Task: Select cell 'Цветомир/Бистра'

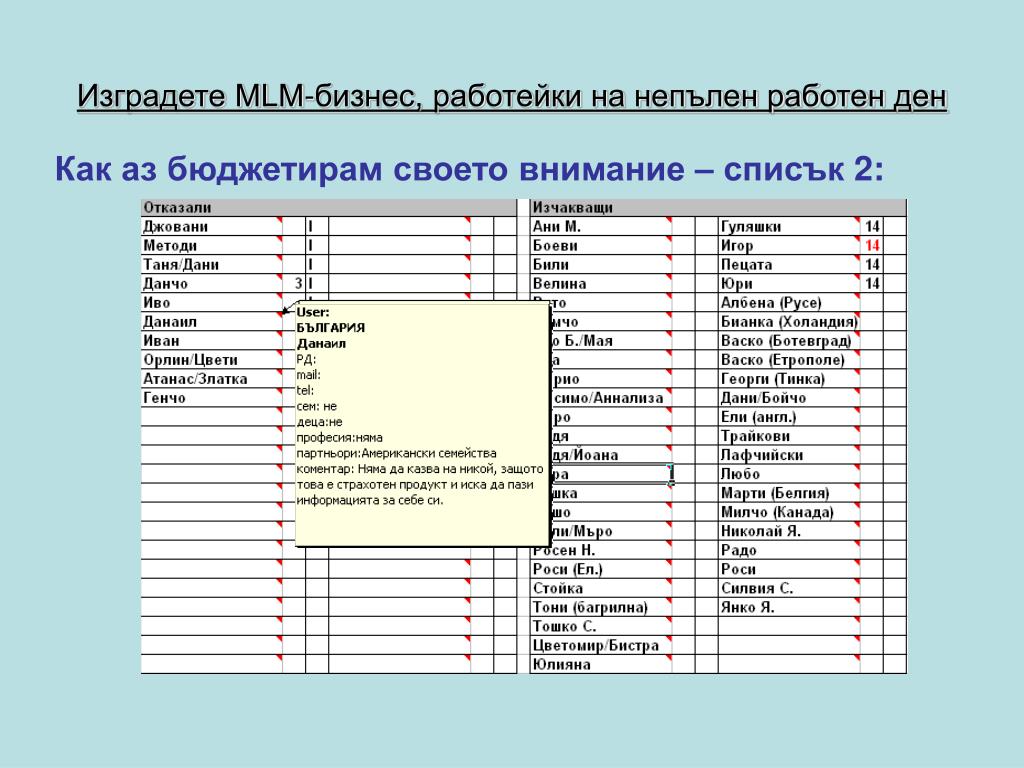Action: 601,645
